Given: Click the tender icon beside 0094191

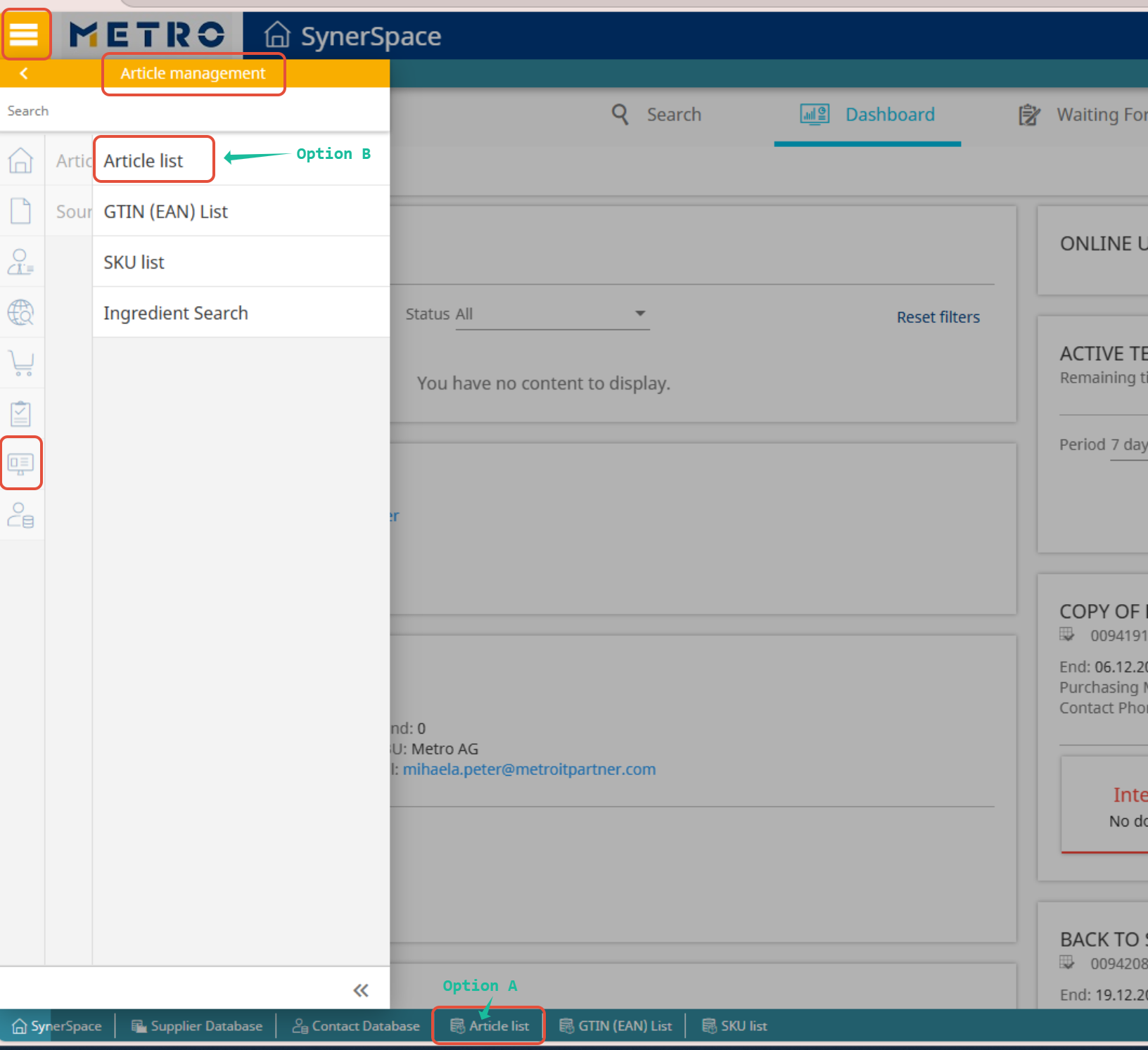Looking at the screenshot, I should coord(1067,635).
